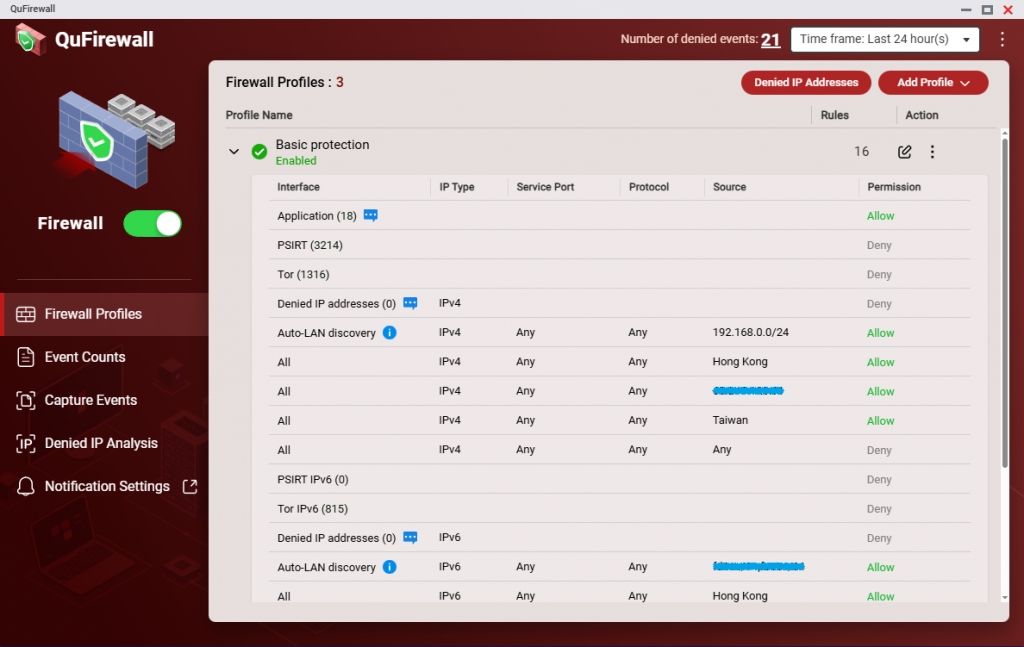Click the Tor IPv6 (815) row
The image size is (1024, 647).
[x=619, y=509]
